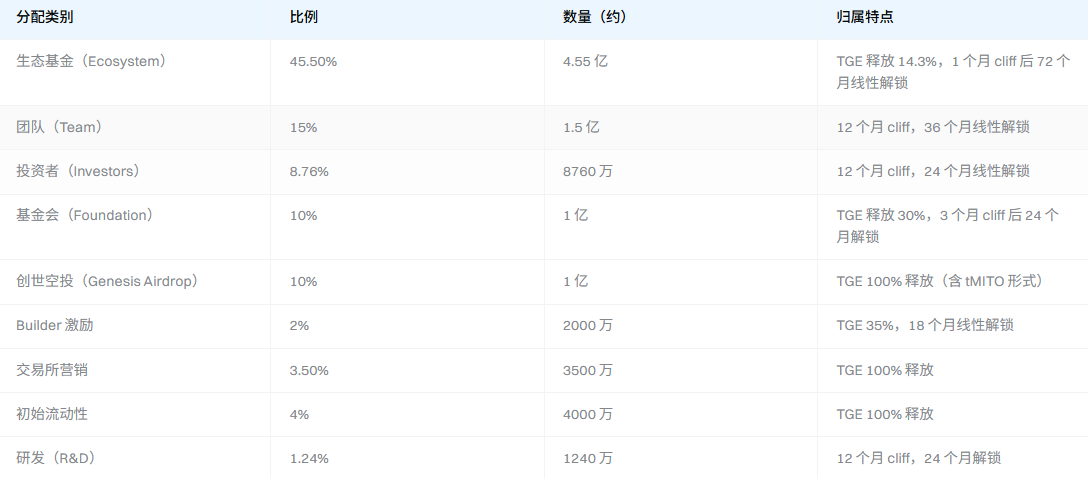Select the TGE 35%，18 个月线性解锁 text

[925, 326]
